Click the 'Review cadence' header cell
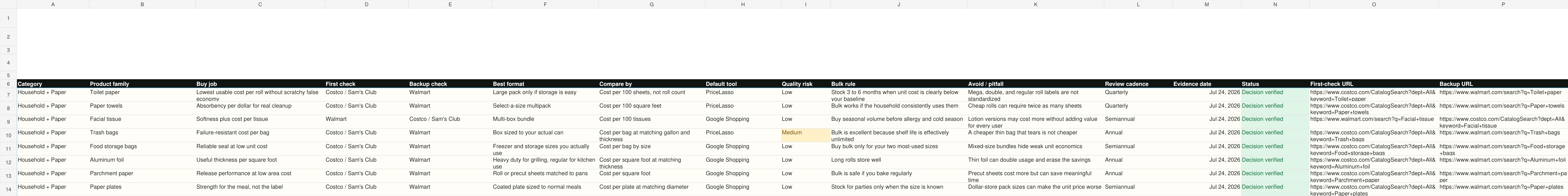This screenshot has height=196, width=1568. [1138, 84]
